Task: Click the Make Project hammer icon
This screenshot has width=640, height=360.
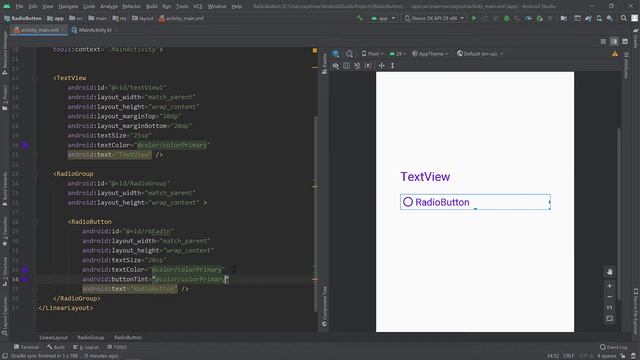Action: click(x=360, y=18)
